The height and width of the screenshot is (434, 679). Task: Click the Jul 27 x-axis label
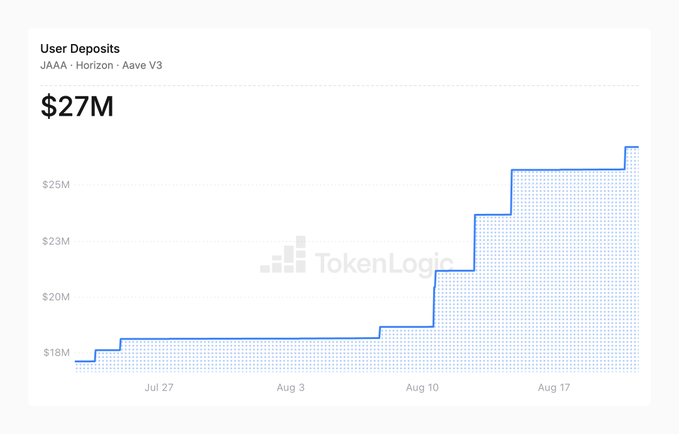point(159,387)
